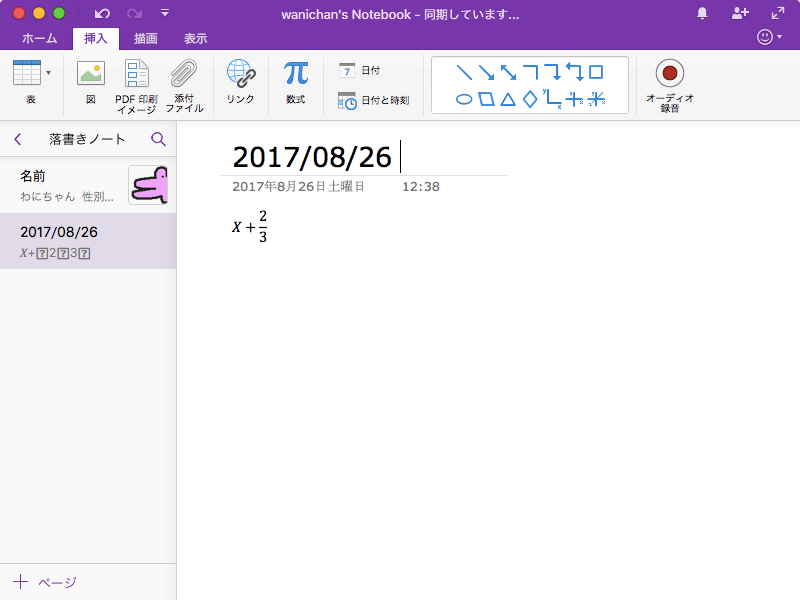This screenshot has height=600, width=800.
Task: Select the double-arrow elbow connector shape
Action: click(575, 72)
